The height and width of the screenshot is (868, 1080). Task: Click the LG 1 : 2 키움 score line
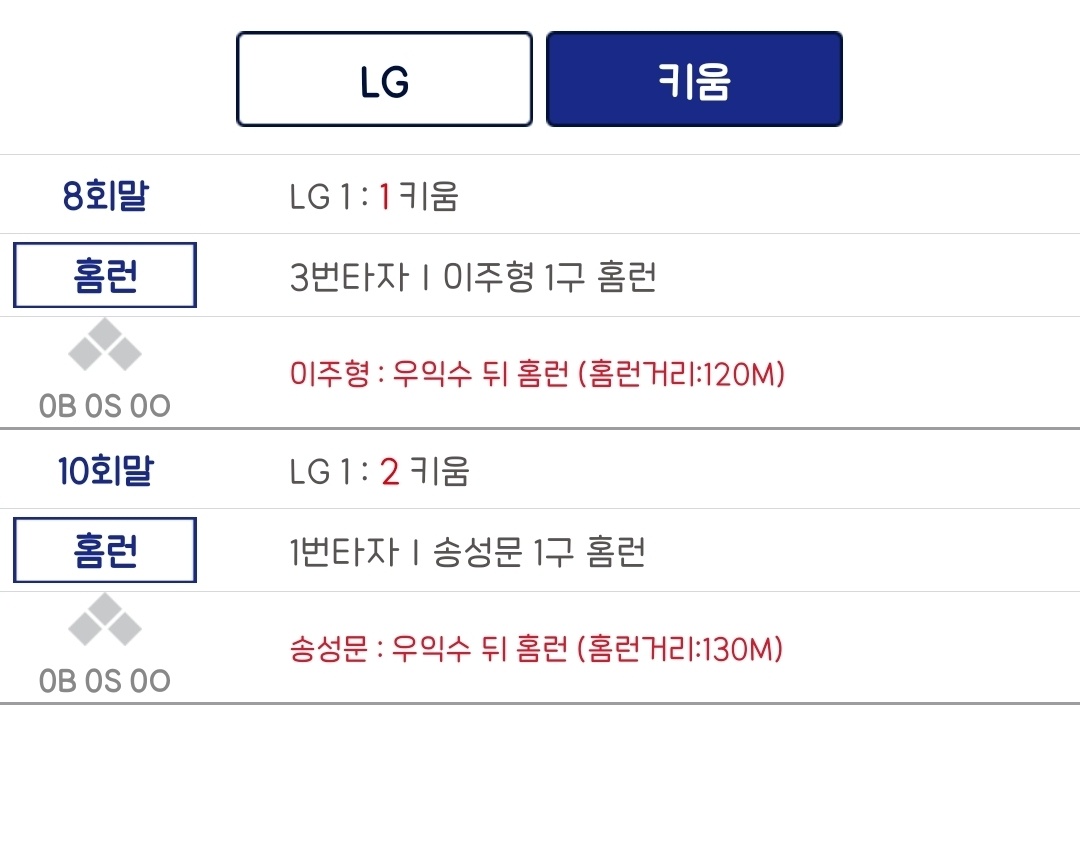pyautogui.click(x=379, y=471)
